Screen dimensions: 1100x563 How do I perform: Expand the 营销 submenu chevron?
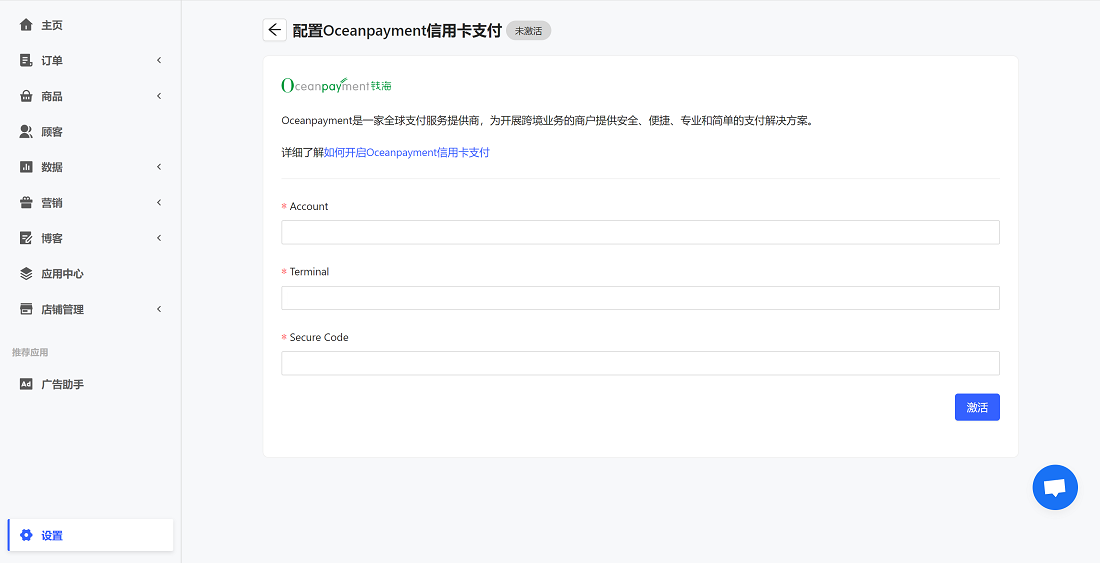[159, 203]
